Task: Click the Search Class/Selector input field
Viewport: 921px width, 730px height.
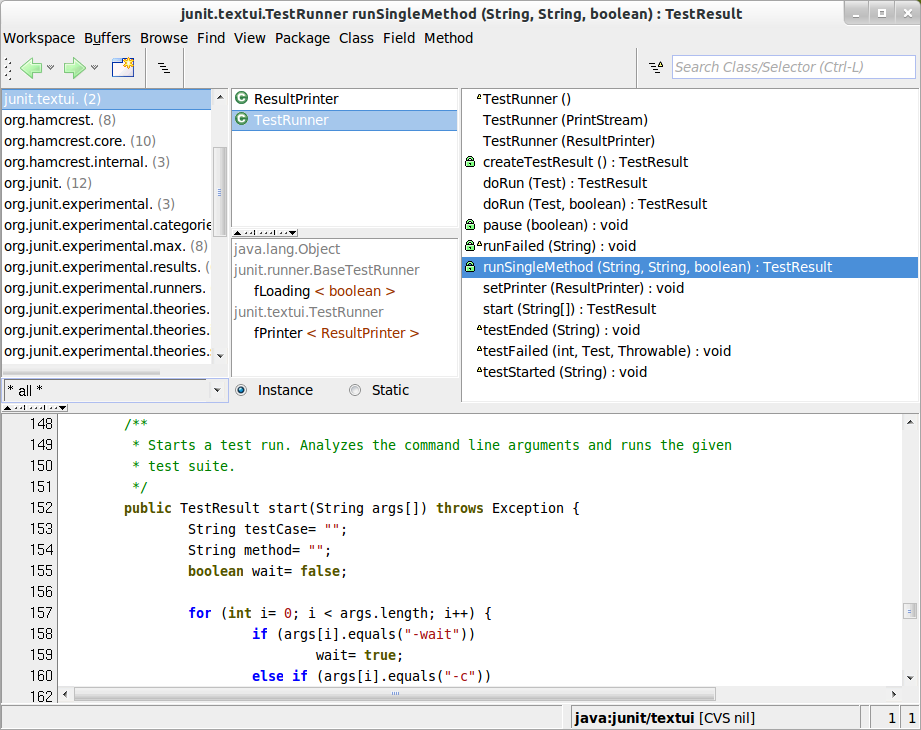Action: [792, 67]
